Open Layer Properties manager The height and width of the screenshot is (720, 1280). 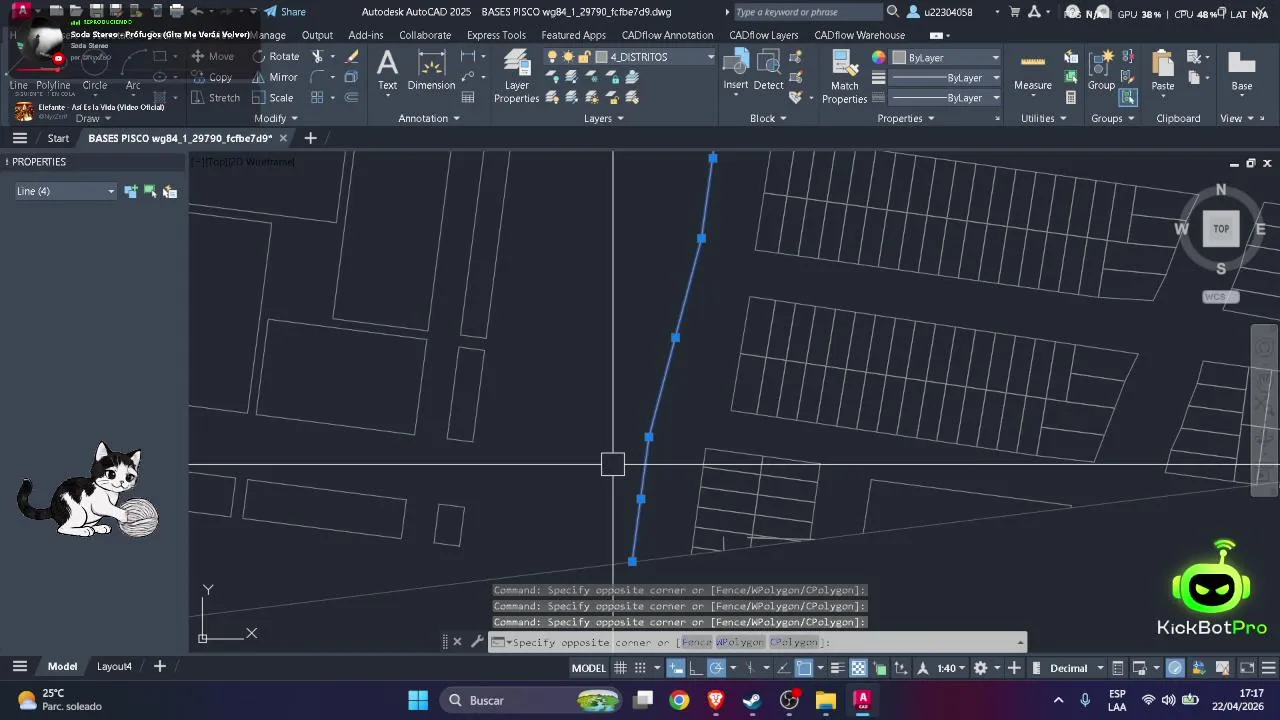click(516, 77)
